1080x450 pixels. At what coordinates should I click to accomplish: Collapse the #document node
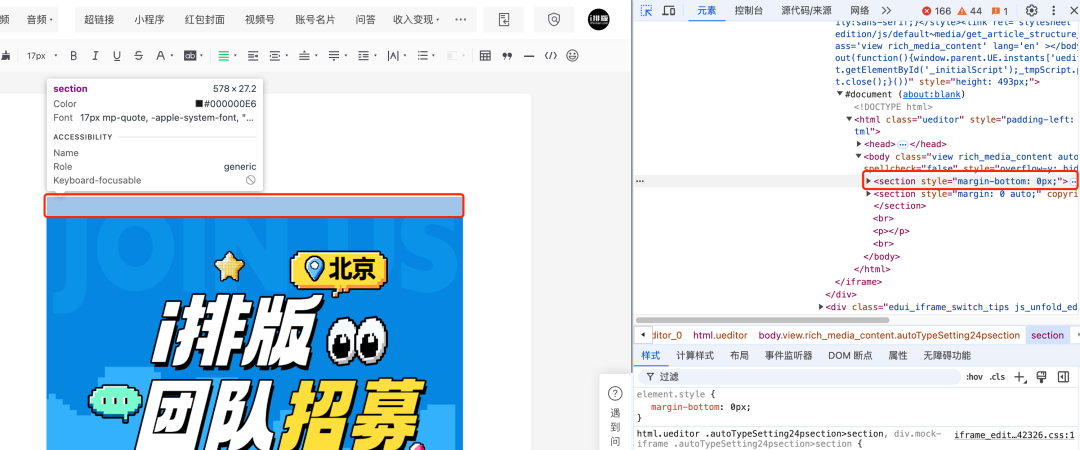(x=840, y=94)
